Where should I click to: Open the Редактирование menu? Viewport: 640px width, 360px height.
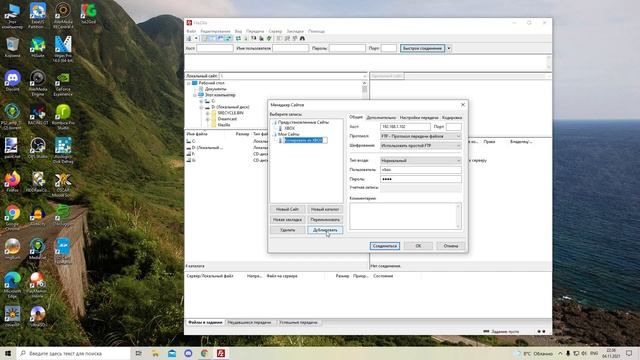tap(215, 31)
